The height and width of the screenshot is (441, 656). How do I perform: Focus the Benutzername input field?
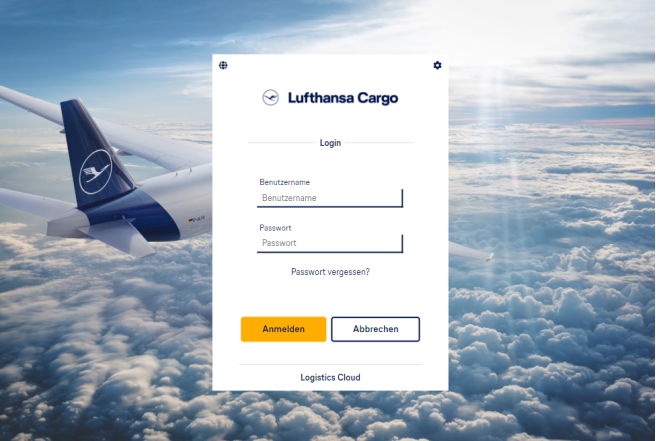click(x=330, y=198)
